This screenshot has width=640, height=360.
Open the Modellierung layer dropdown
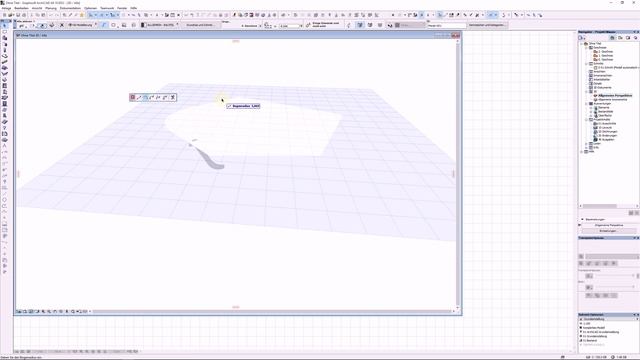pos(82,25)
